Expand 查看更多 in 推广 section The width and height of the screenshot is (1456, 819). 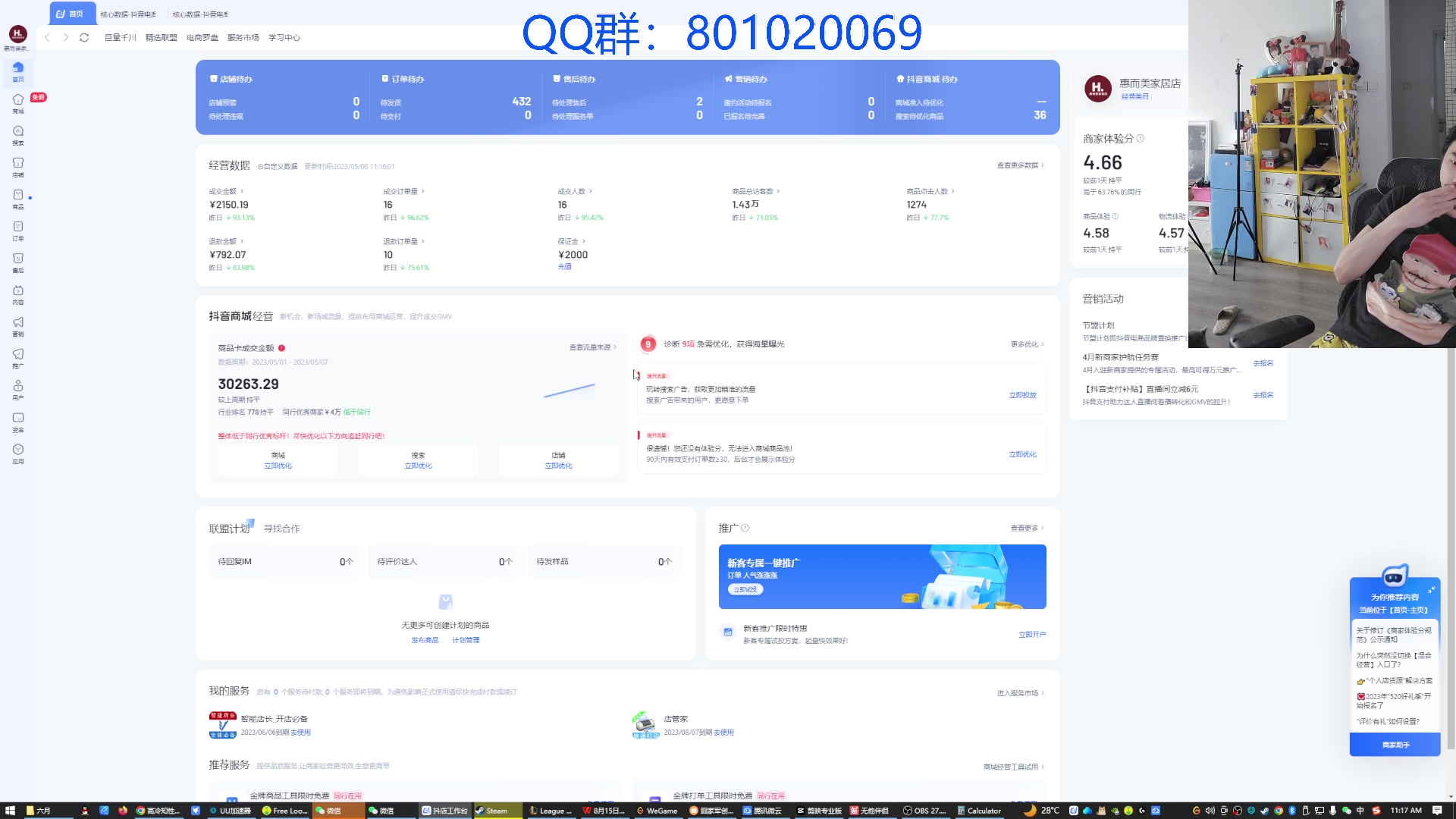[x=1027, y=528]
